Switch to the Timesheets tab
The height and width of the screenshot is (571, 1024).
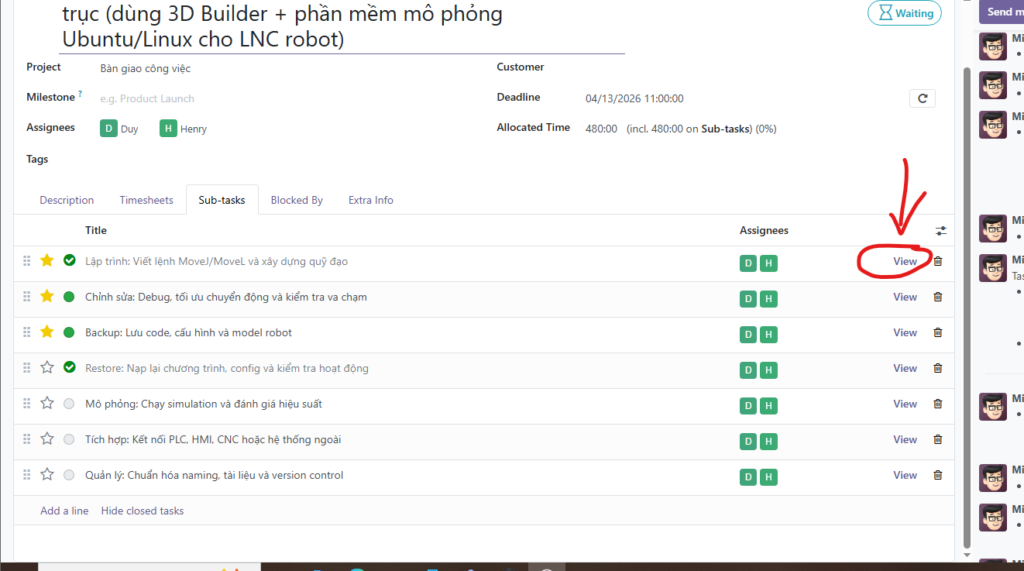(x=146, y=200)
